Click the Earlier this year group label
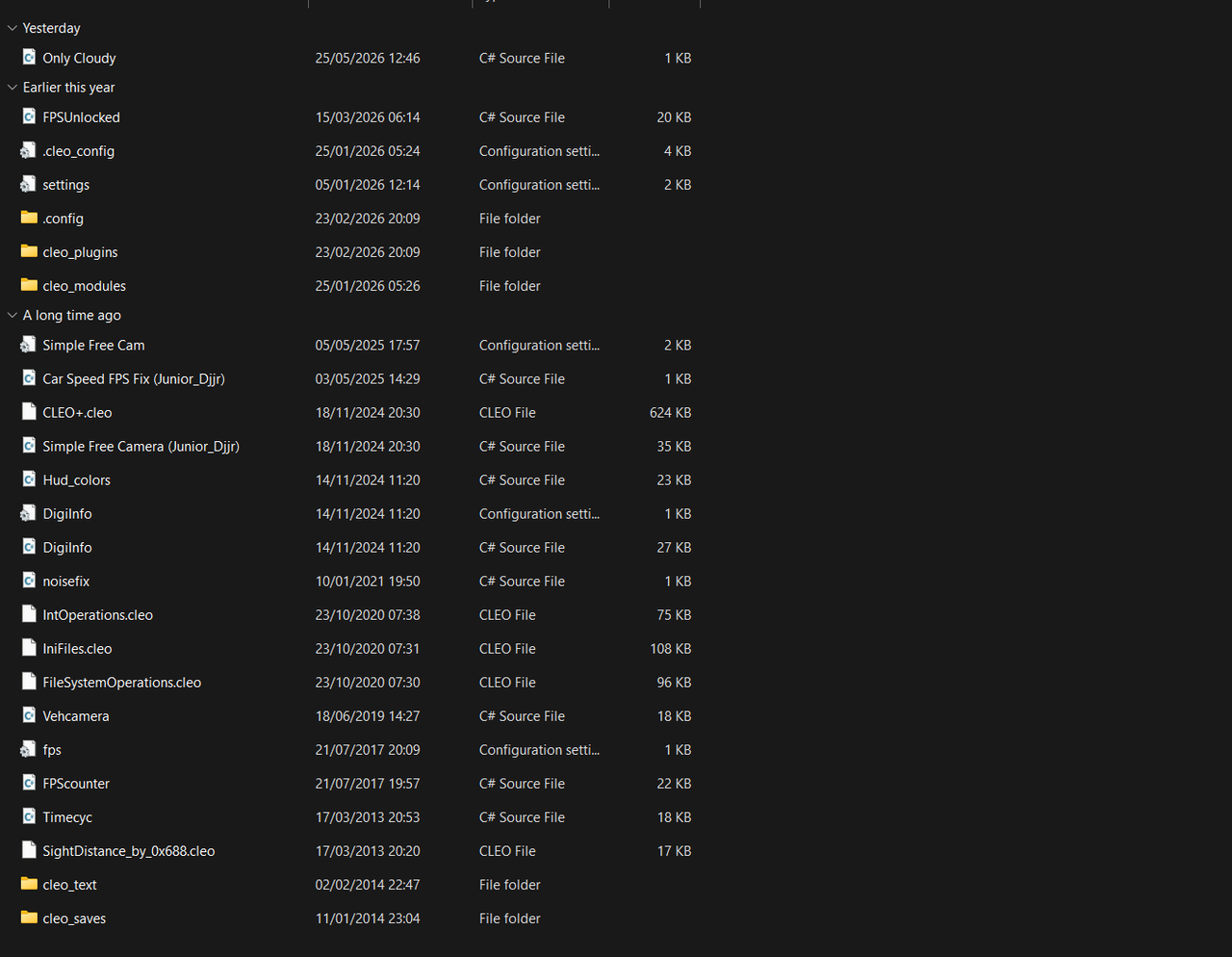The height and width of the screenshot is (957, 1232). click(68, 88)
